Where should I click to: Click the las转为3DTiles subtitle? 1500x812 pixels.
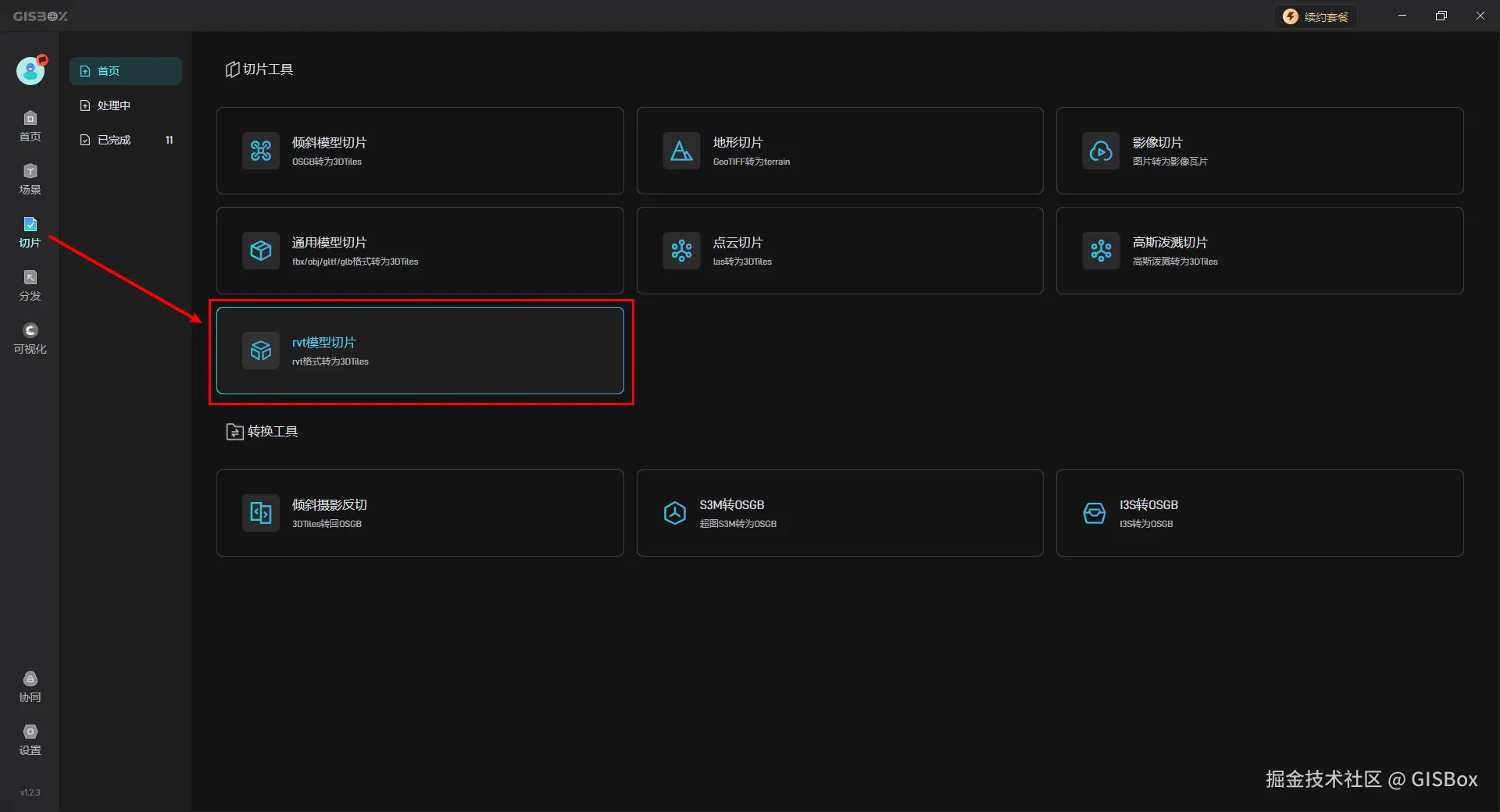tap(742, 262)
